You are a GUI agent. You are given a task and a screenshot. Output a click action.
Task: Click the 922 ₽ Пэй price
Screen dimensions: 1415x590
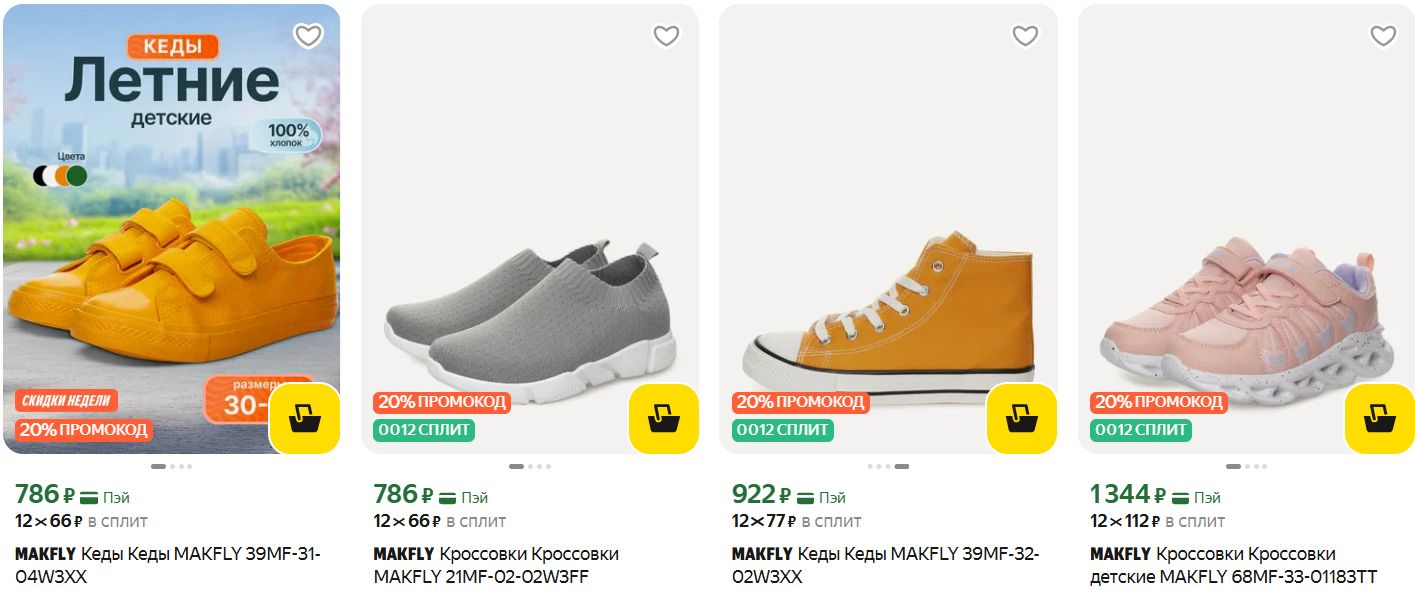(788, 495)
